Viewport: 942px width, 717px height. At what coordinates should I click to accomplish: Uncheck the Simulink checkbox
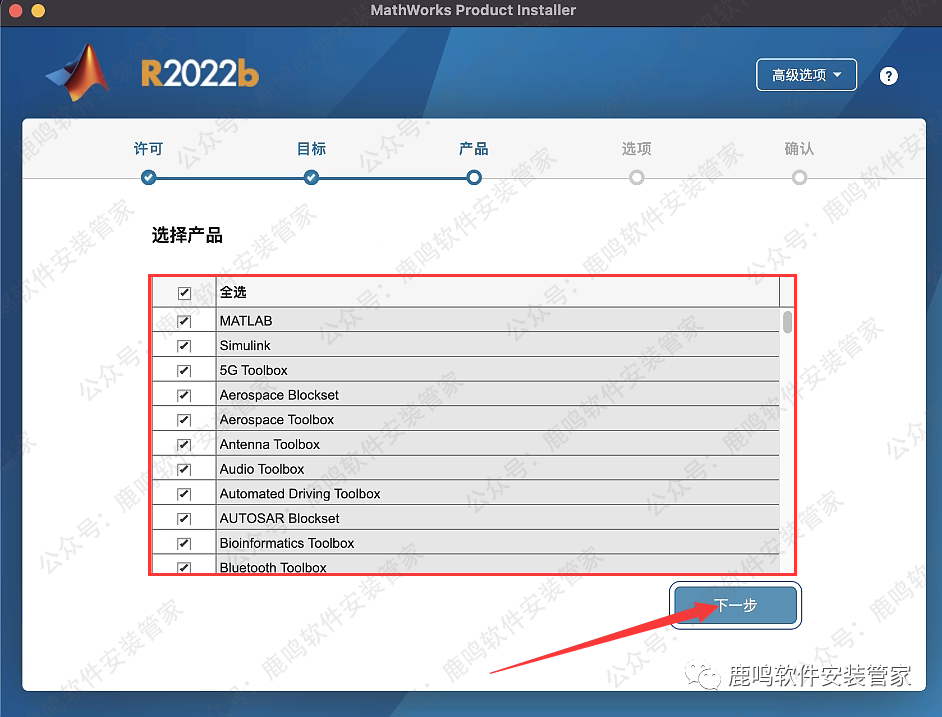[184, 346]
